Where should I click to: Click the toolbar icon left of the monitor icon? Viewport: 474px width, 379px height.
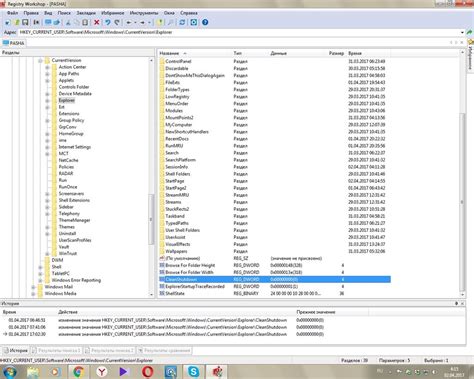(36, 22)
